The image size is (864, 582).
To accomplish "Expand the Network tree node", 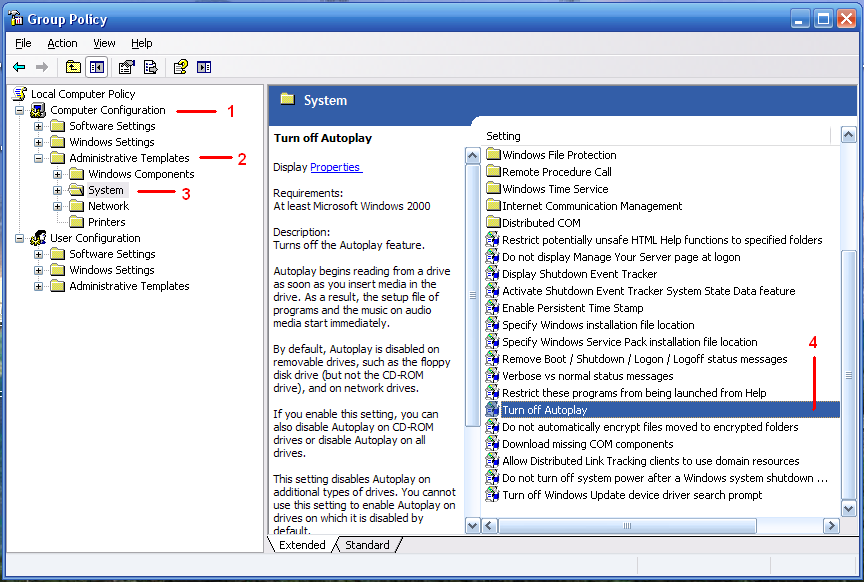I will (x=58, y=206).
